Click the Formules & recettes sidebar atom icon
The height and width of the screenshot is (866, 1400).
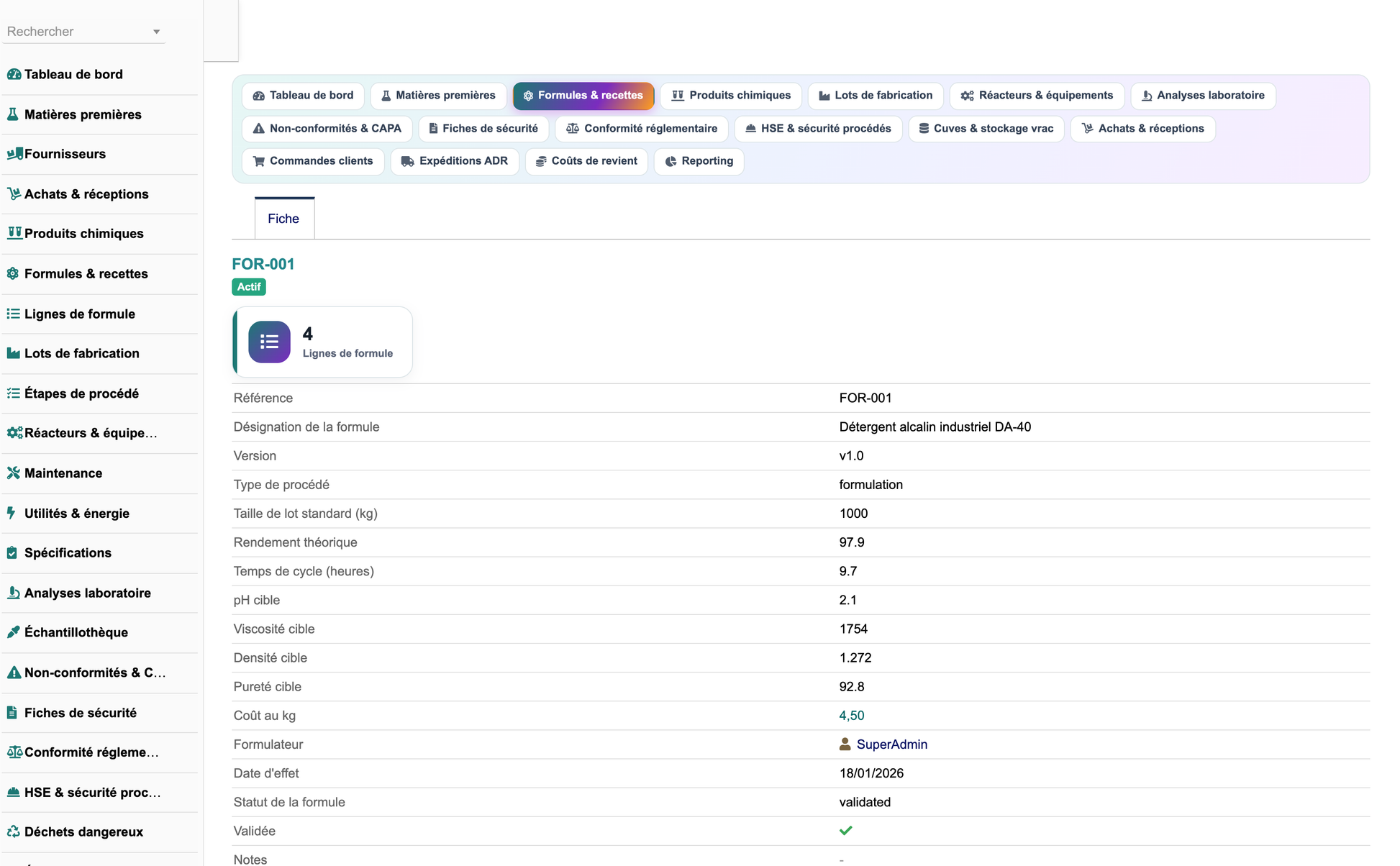click(x=13, y=273)
